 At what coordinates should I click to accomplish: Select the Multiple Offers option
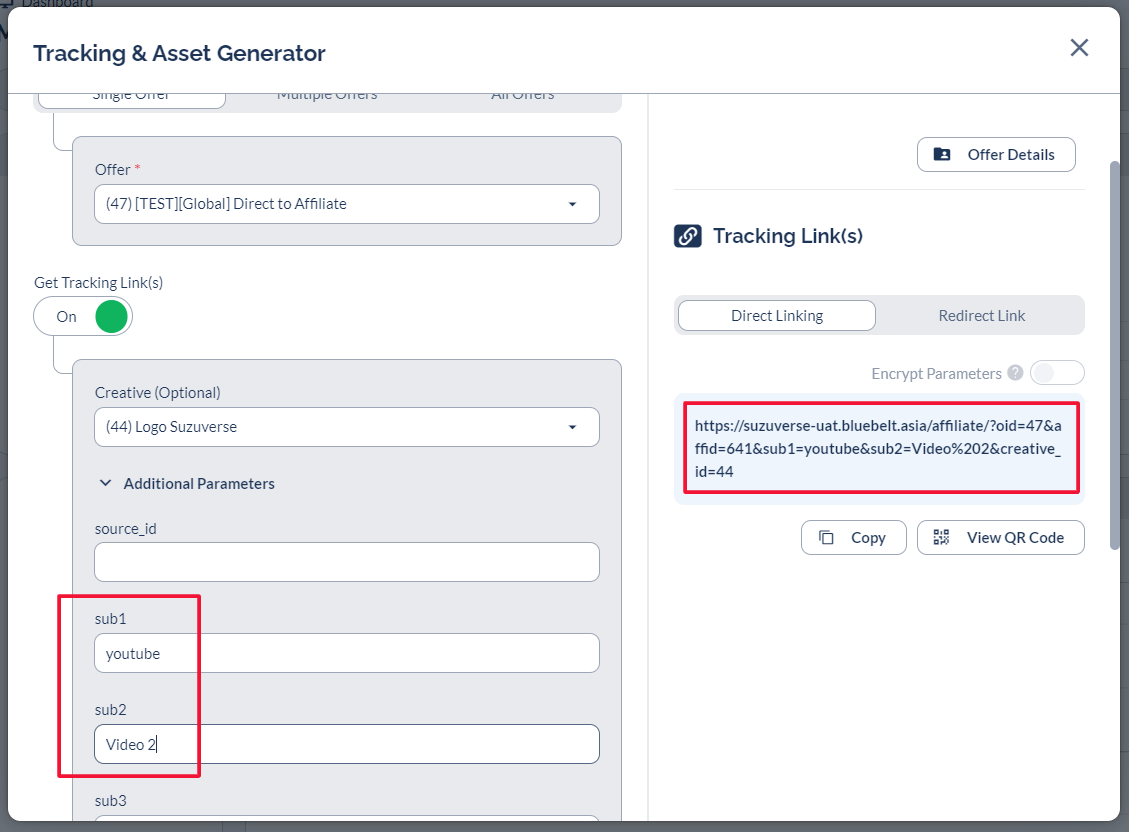click(327, 97)
